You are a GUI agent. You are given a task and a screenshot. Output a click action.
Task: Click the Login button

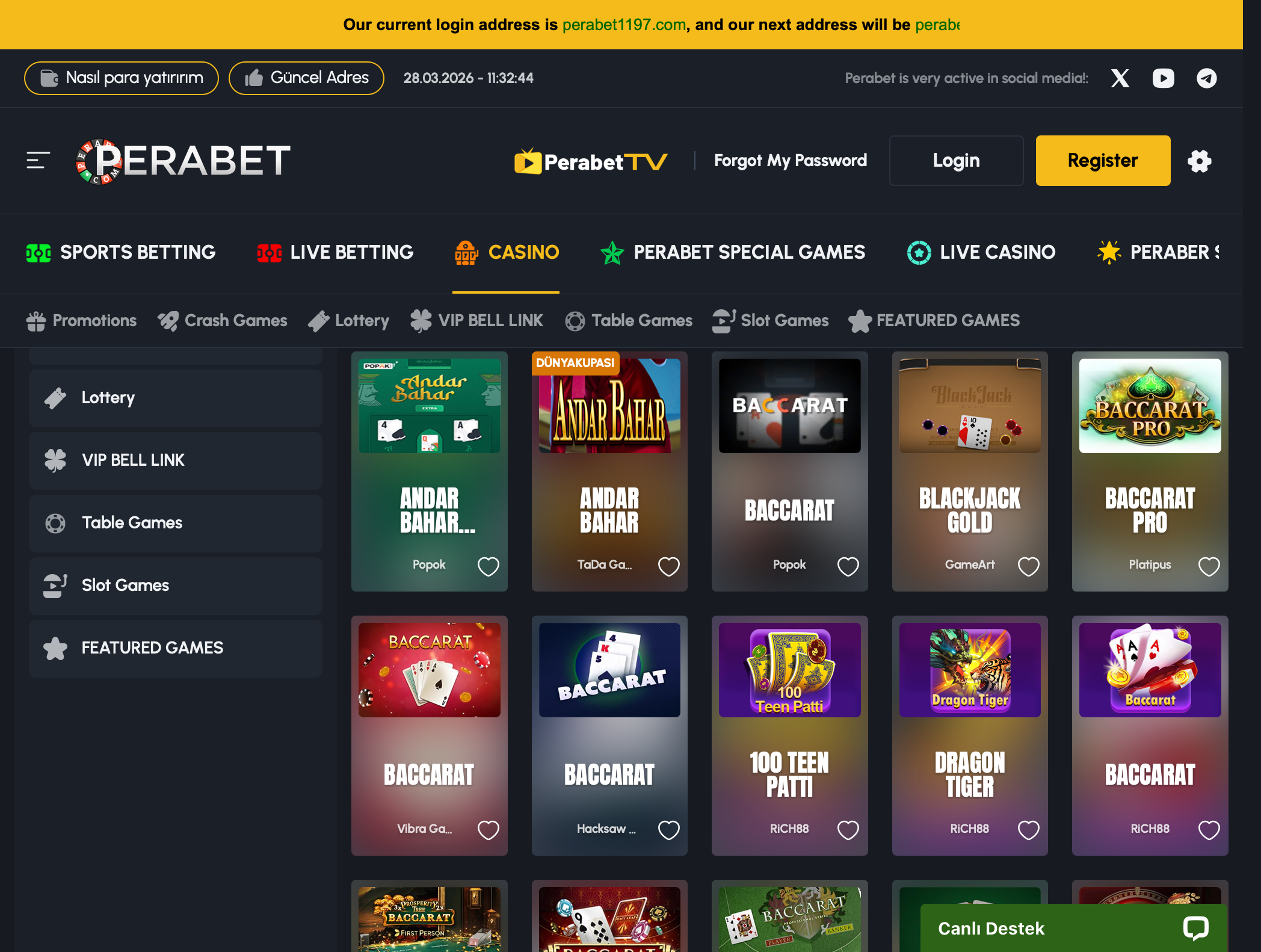coord(957,161)
